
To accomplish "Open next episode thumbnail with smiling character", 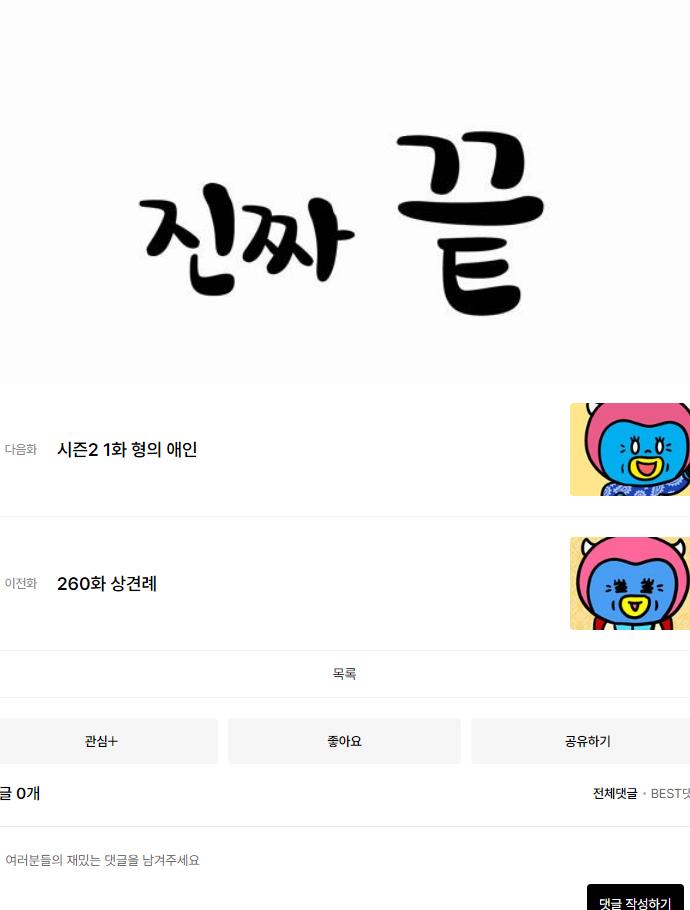I will click(630, 449).
